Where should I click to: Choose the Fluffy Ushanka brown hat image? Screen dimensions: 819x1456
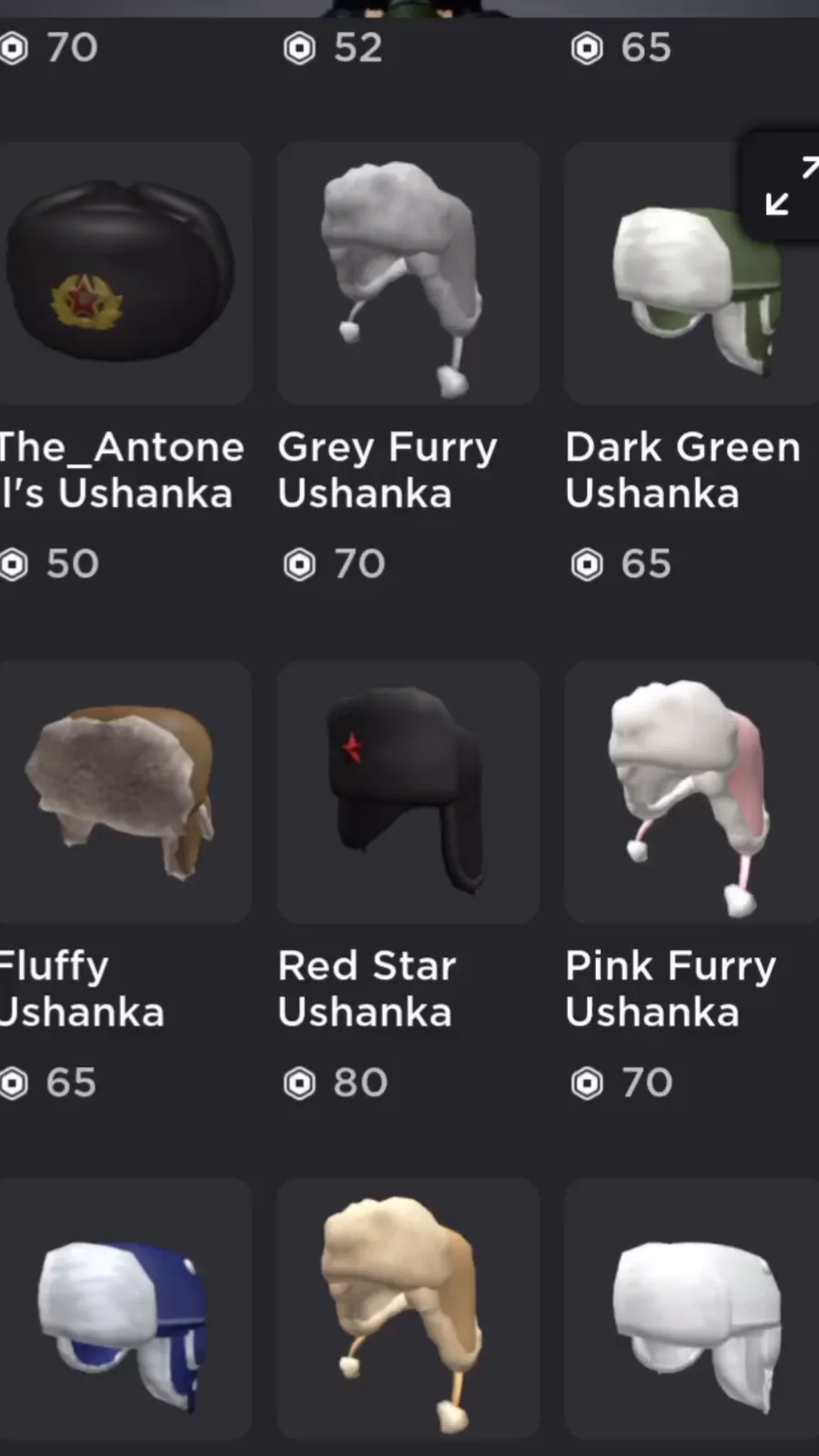(125, 792)
